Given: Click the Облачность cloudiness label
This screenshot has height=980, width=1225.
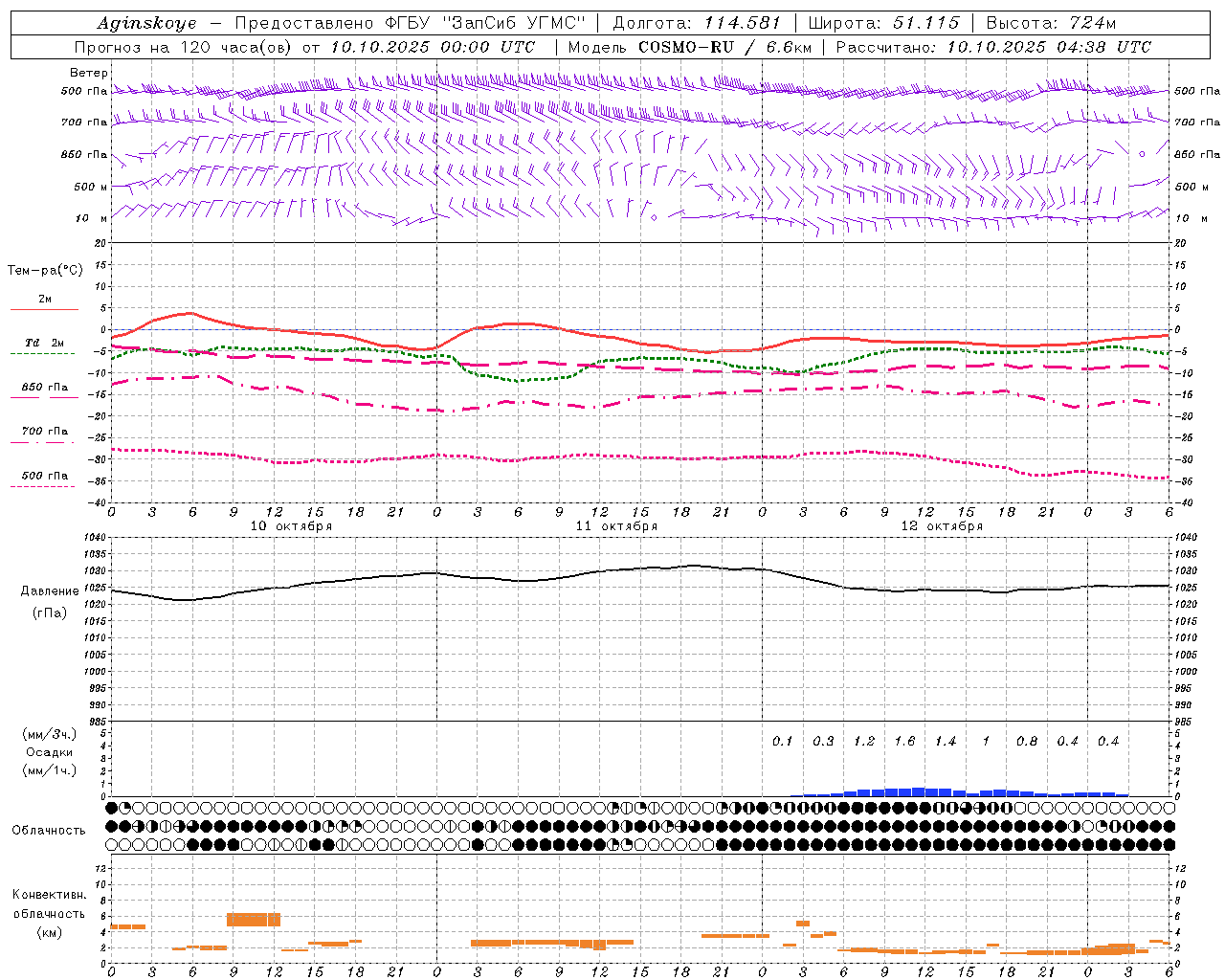Looking at the screenshot, I should tap(49, 831).
